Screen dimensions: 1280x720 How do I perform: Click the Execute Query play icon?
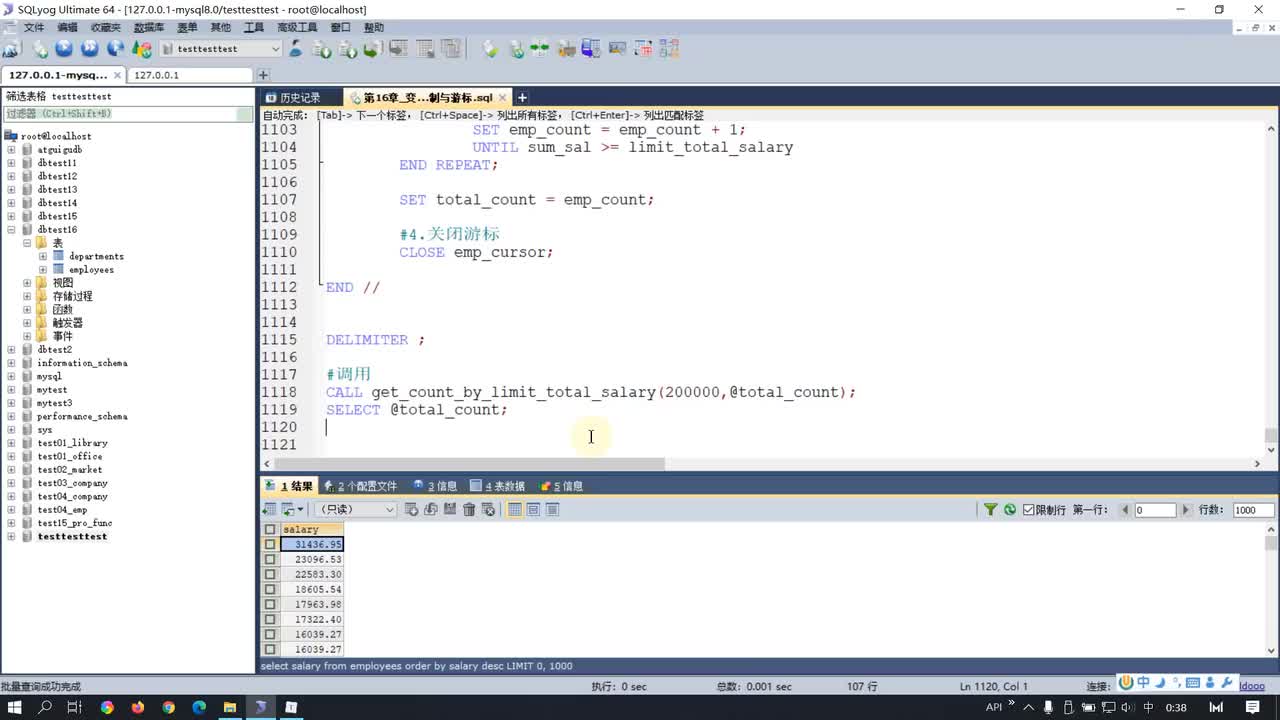click(64, 48)
